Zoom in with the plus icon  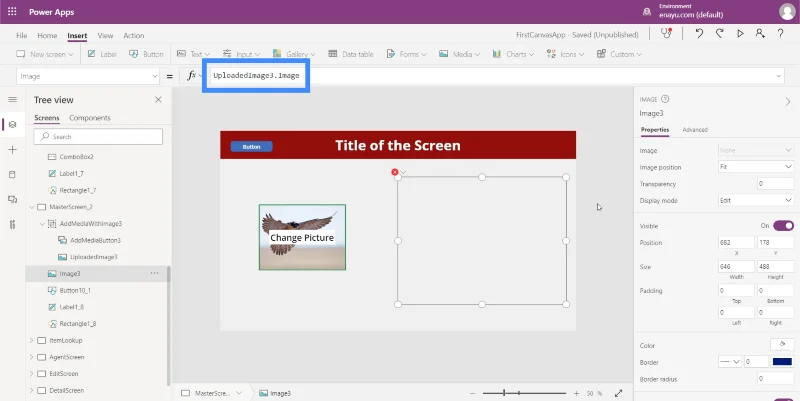tap(577, 393)
